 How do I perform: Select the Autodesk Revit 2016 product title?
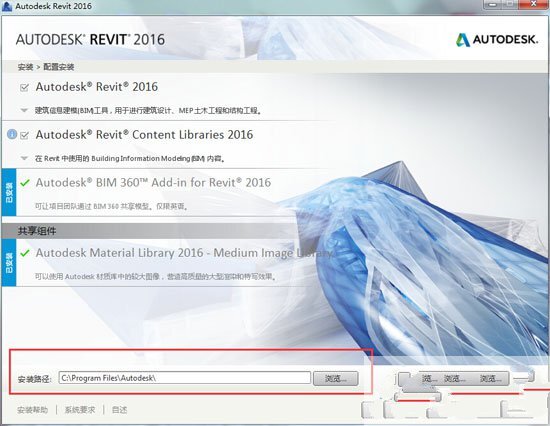tap(97, 87)
